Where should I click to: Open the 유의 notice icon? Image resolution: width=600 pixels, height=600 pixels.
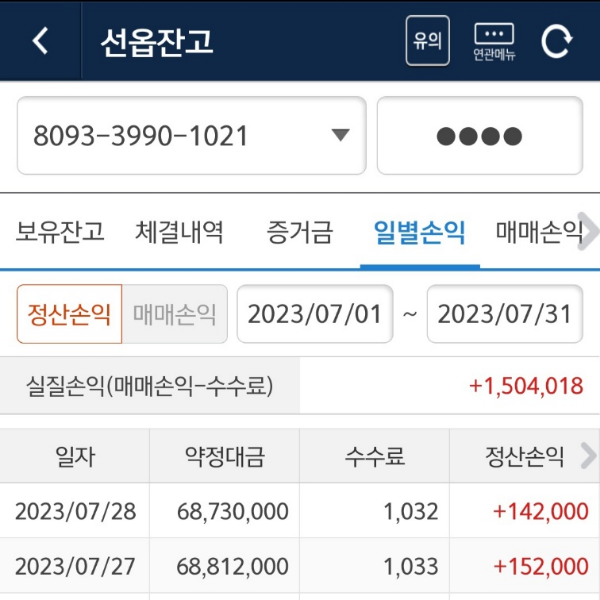(427, 41)
